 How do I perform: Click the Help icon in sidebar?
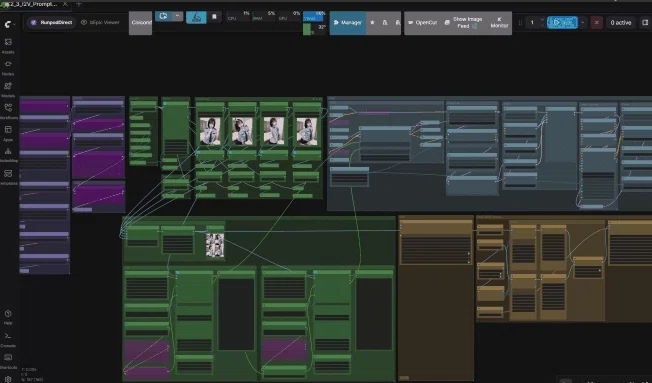point(8,317)
